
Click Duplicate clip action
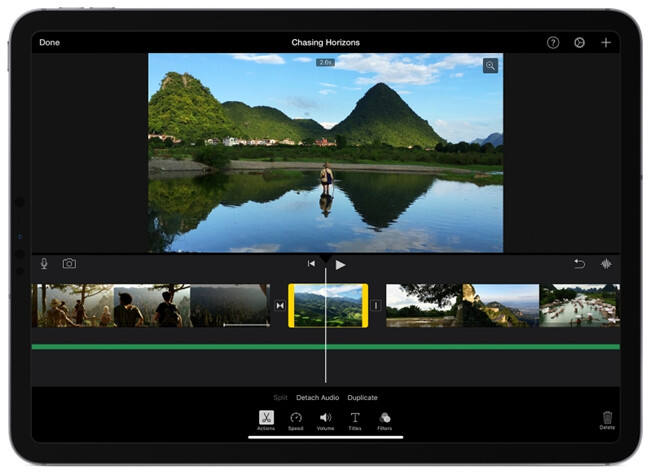tap(362, 398)
